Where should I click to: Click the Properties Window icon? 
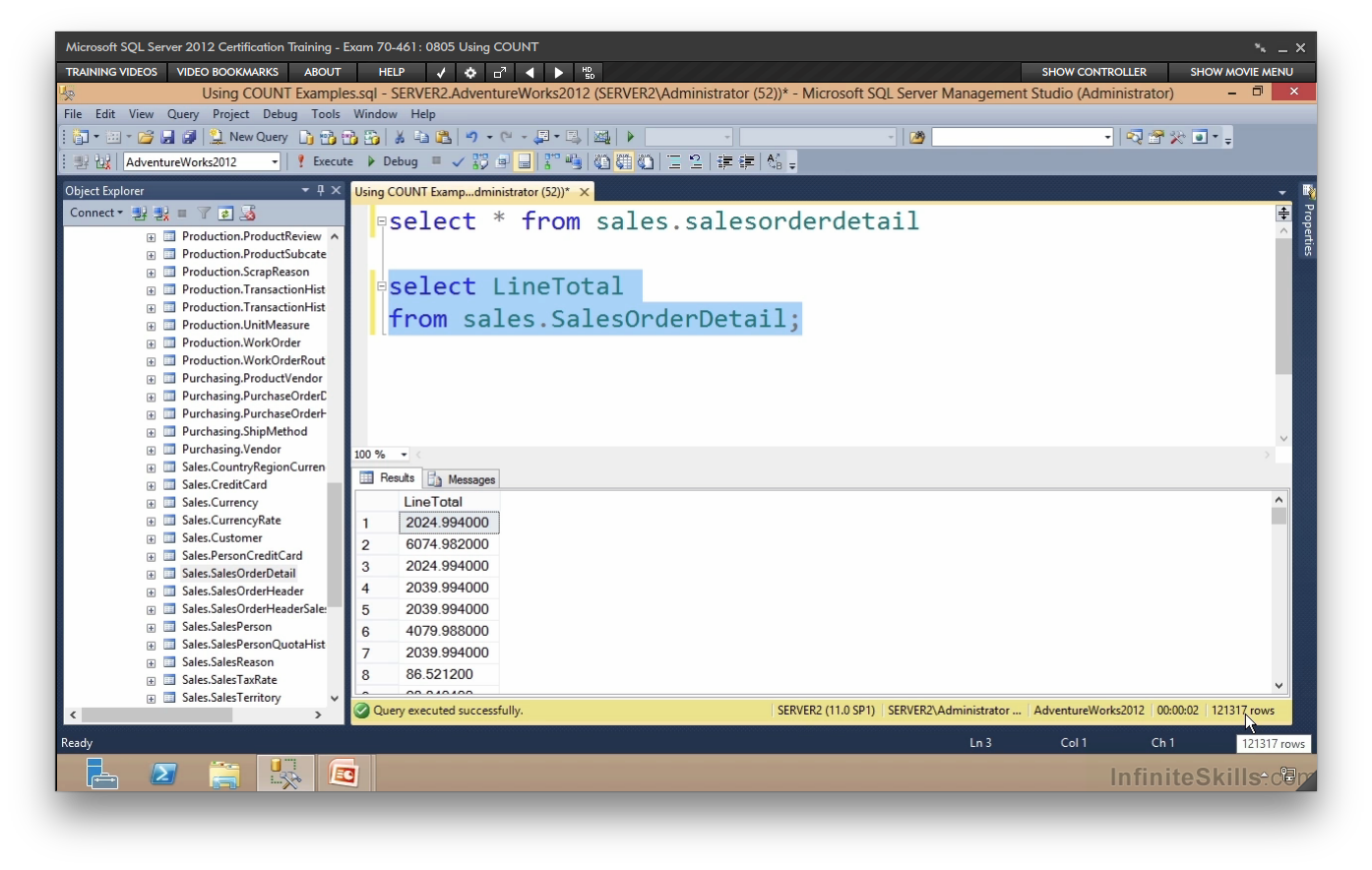[1155, 137]
